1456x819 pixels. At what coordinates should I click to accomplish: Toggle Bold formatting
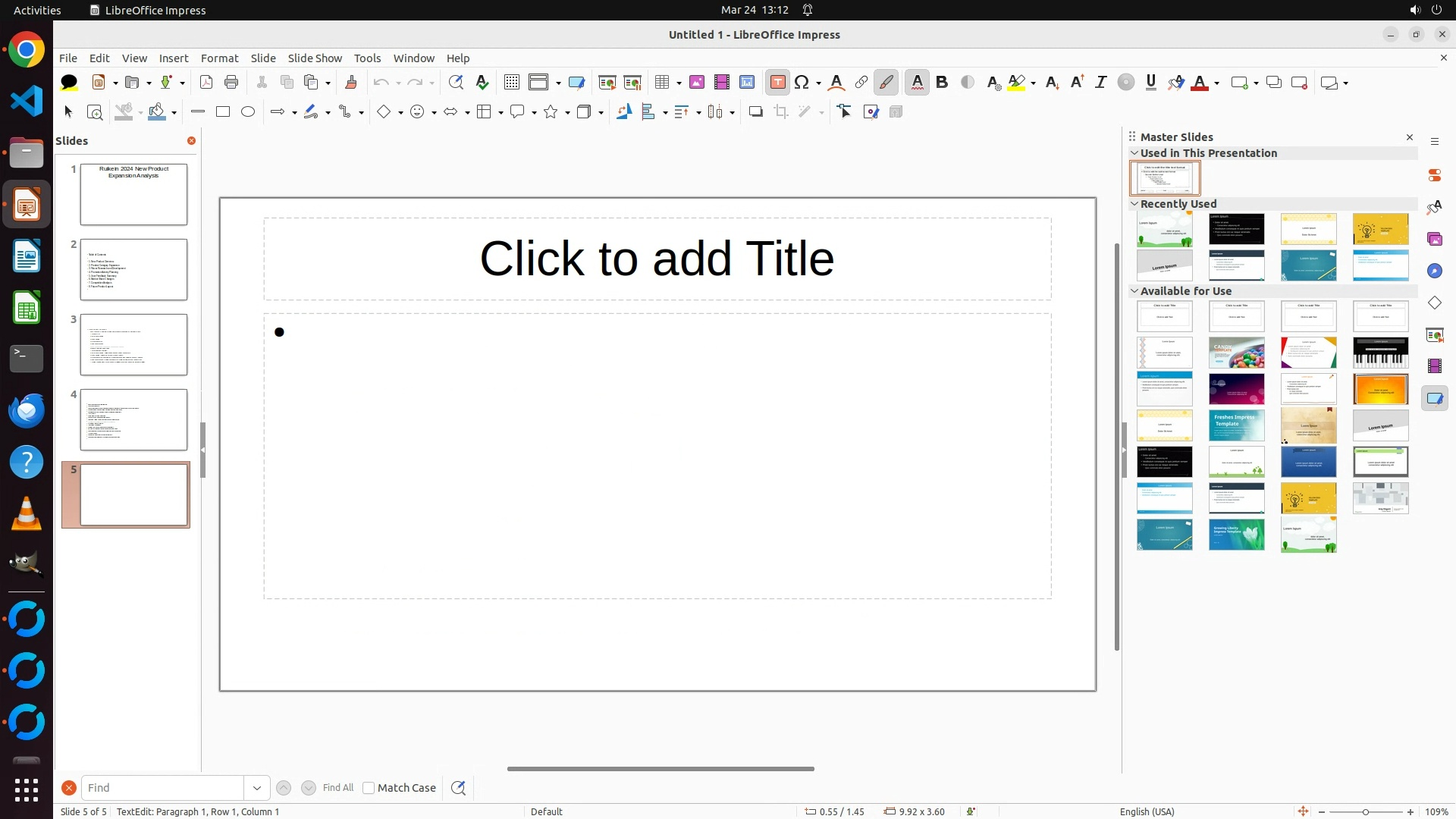point(942,83)
